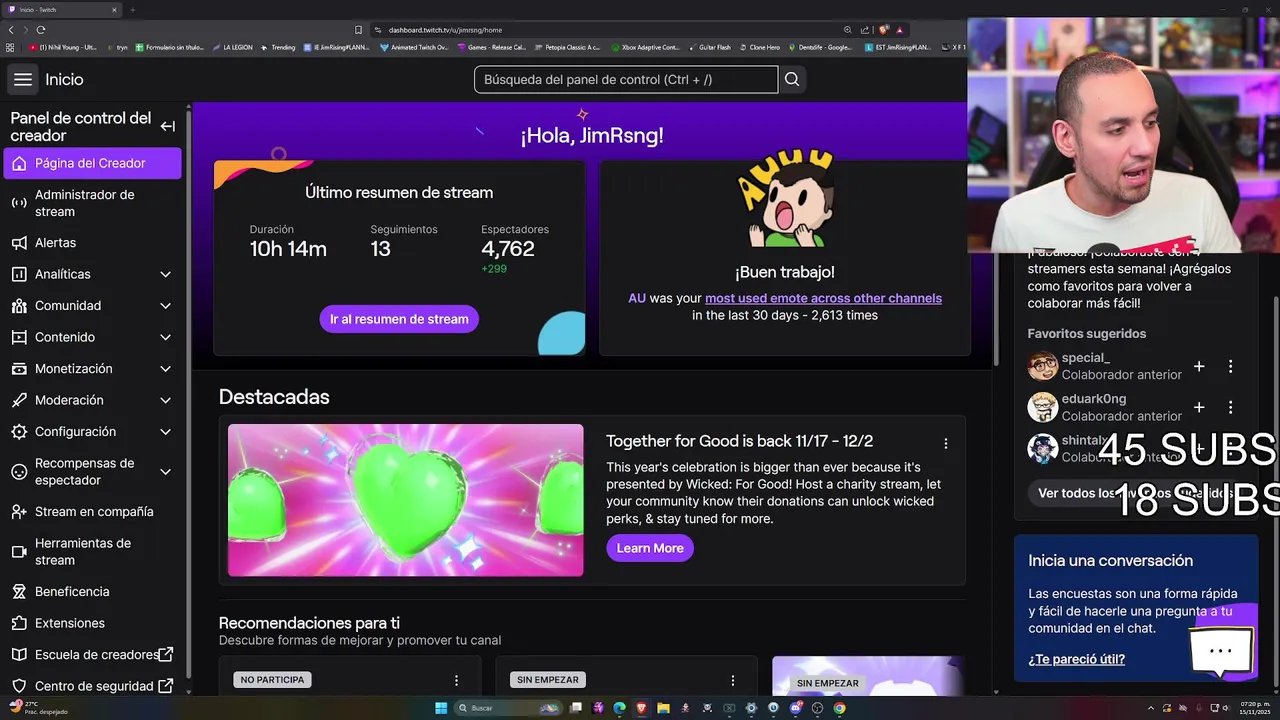This screenshot has height=720, width=1280.
Task: Open Herramientas de stream
Action: click(x=92, y=552)
